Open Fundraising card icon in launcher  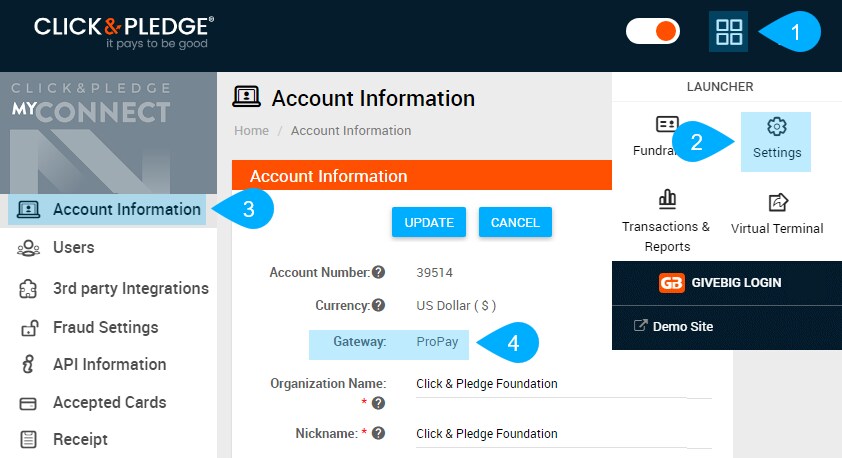[666, 125]
